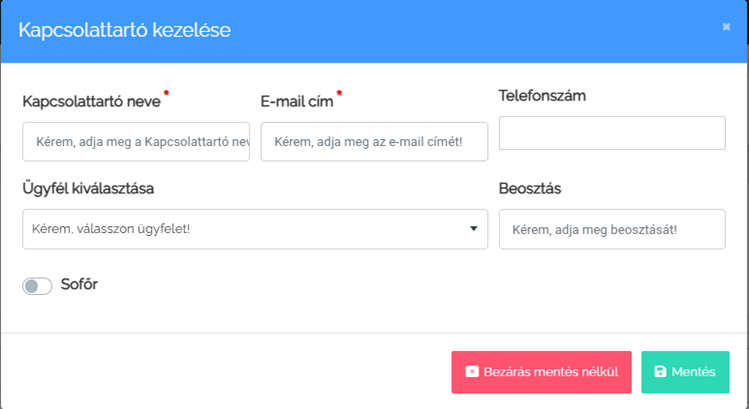Click the X icon inside Bezárás mentés nélkül
This screenshot has height=409, width=749.
(x=473, y=372)
